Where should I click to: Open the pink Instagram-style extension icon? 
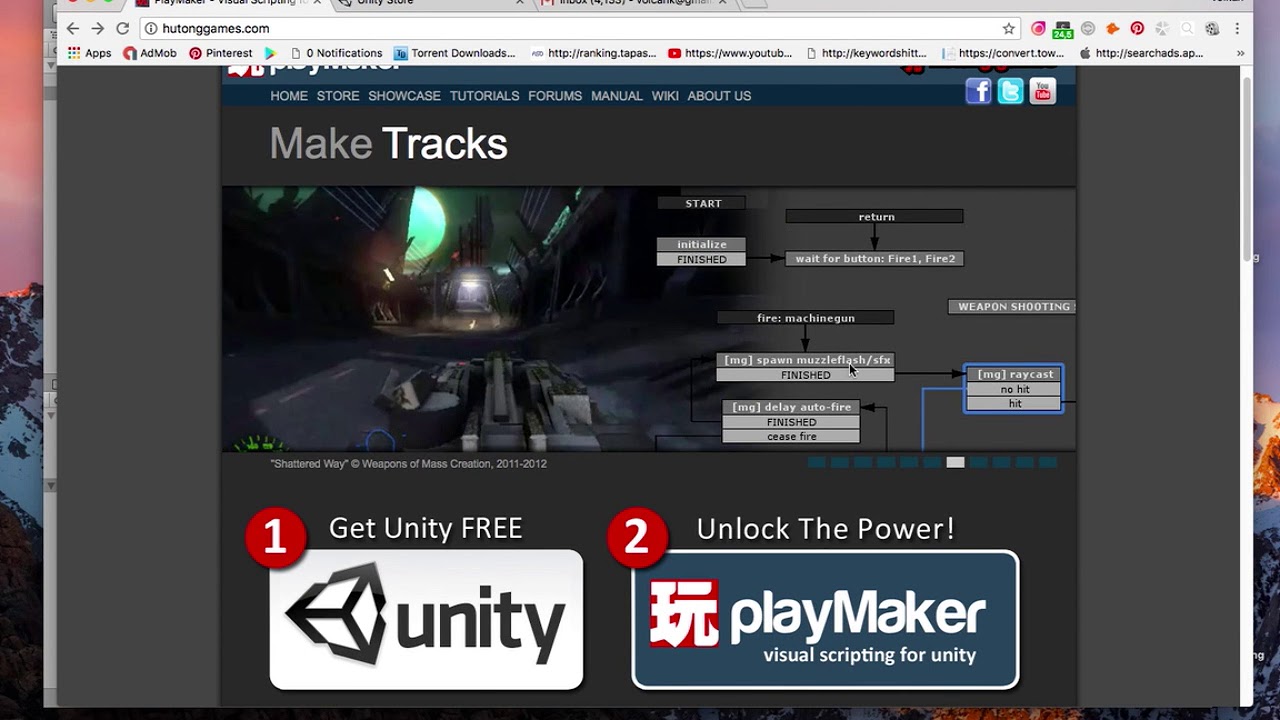[1038, 29]
